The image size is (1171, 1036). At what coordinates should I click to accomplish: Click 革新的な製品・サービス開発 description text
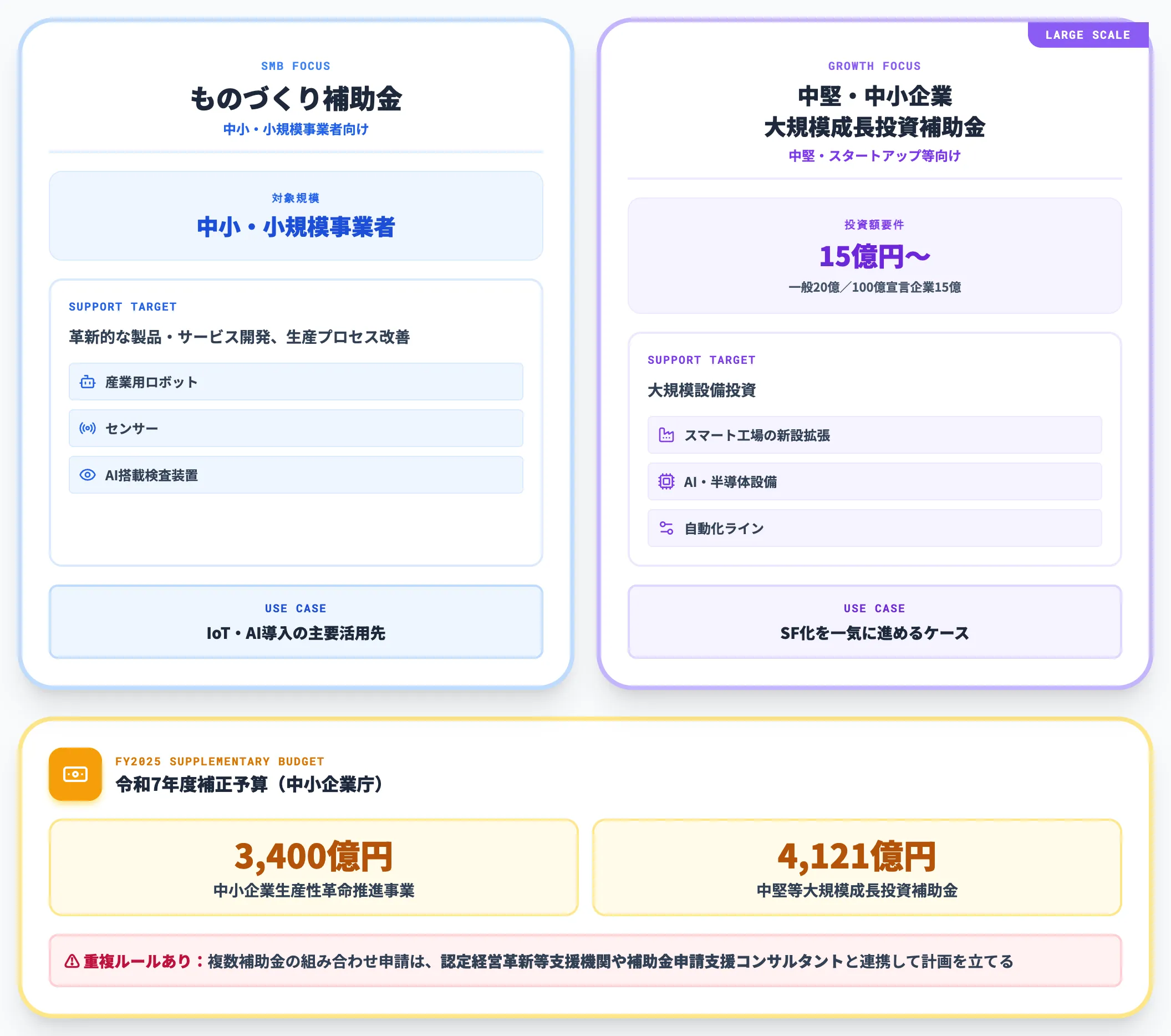[240, 337]
